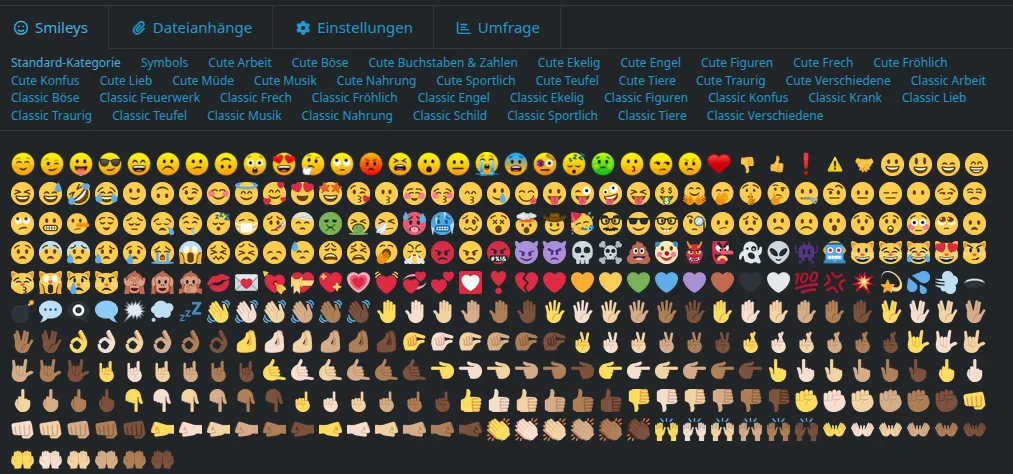Insert the pile of poo emoji

[x=638, y=253]
